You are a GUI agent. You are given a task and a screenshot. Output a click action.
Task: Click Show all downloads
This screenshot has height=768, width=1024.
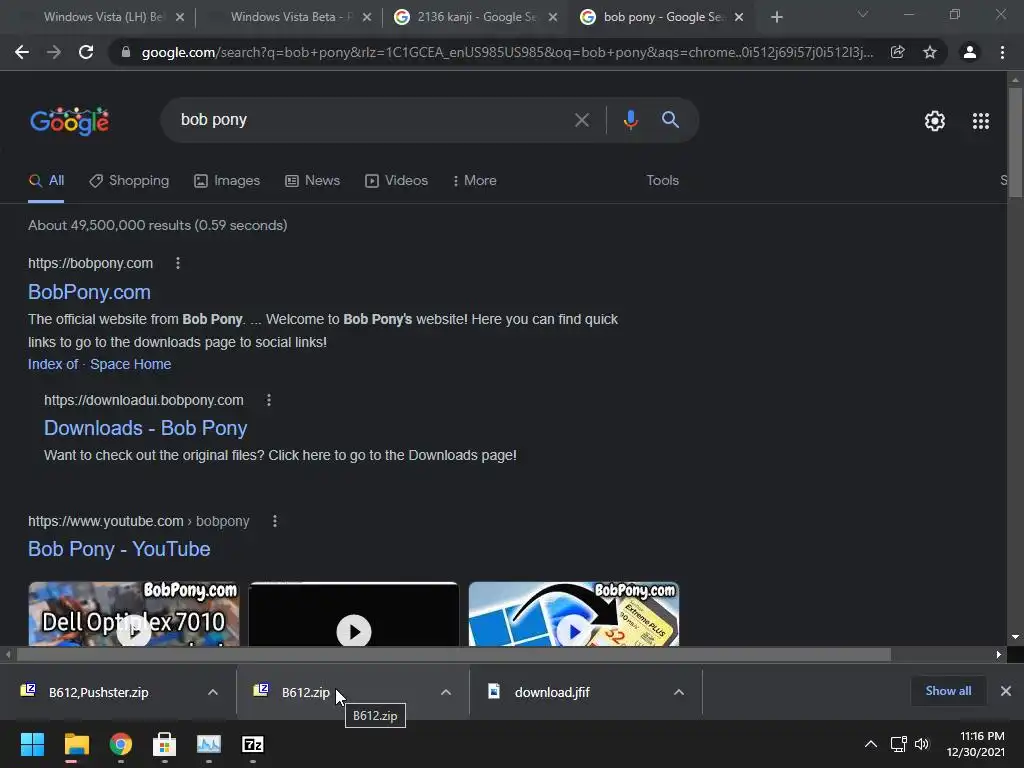(x=948, y=691)
